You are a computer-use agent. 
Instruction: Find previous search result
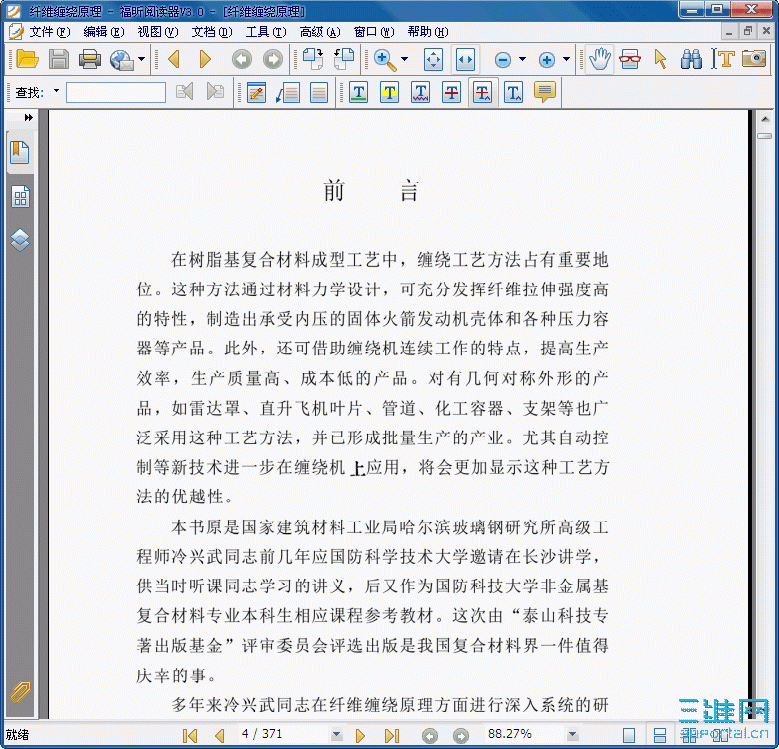(184, 92)
